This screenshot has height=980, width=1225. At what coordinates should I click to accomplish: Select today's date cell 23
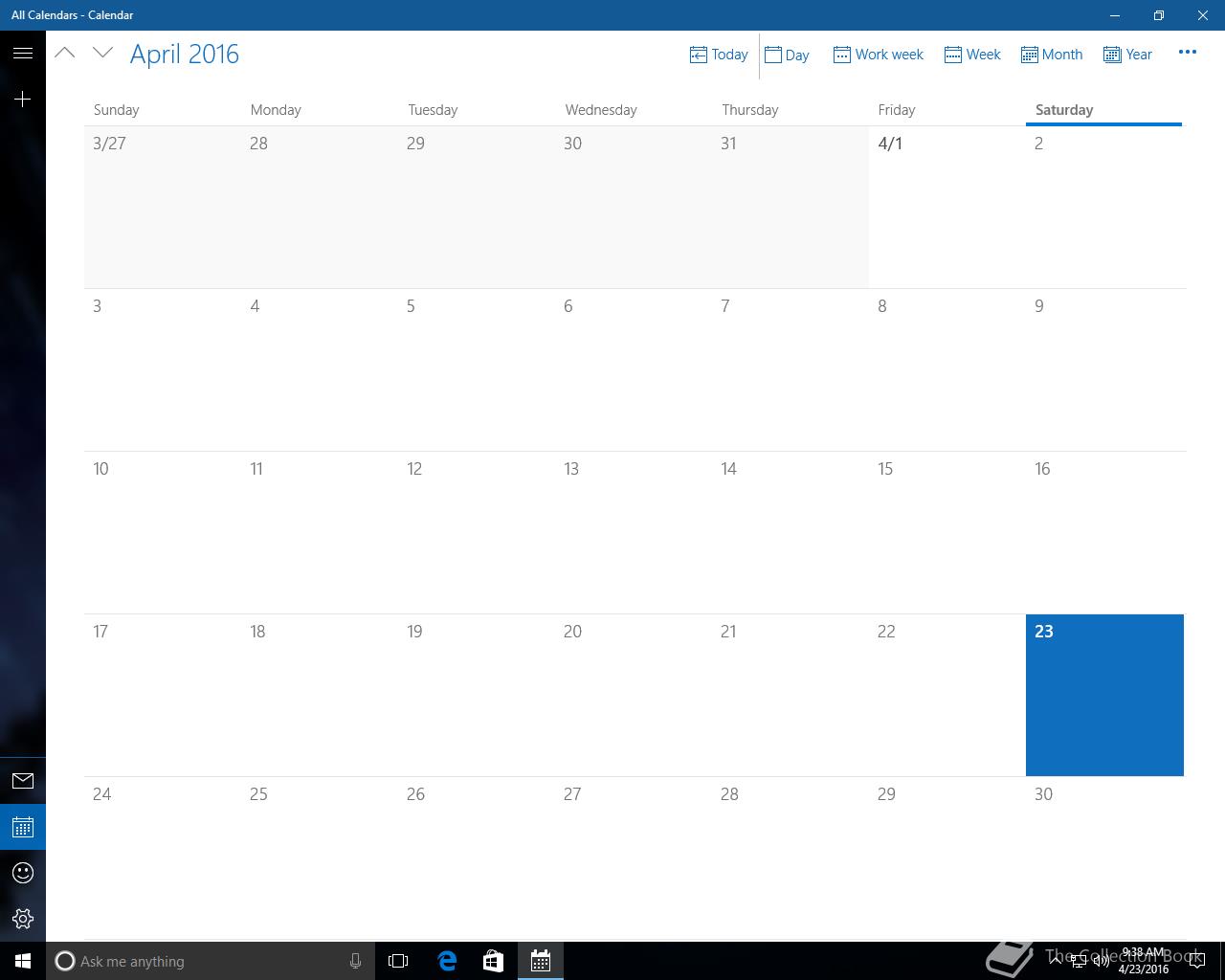pos(1104,695)
